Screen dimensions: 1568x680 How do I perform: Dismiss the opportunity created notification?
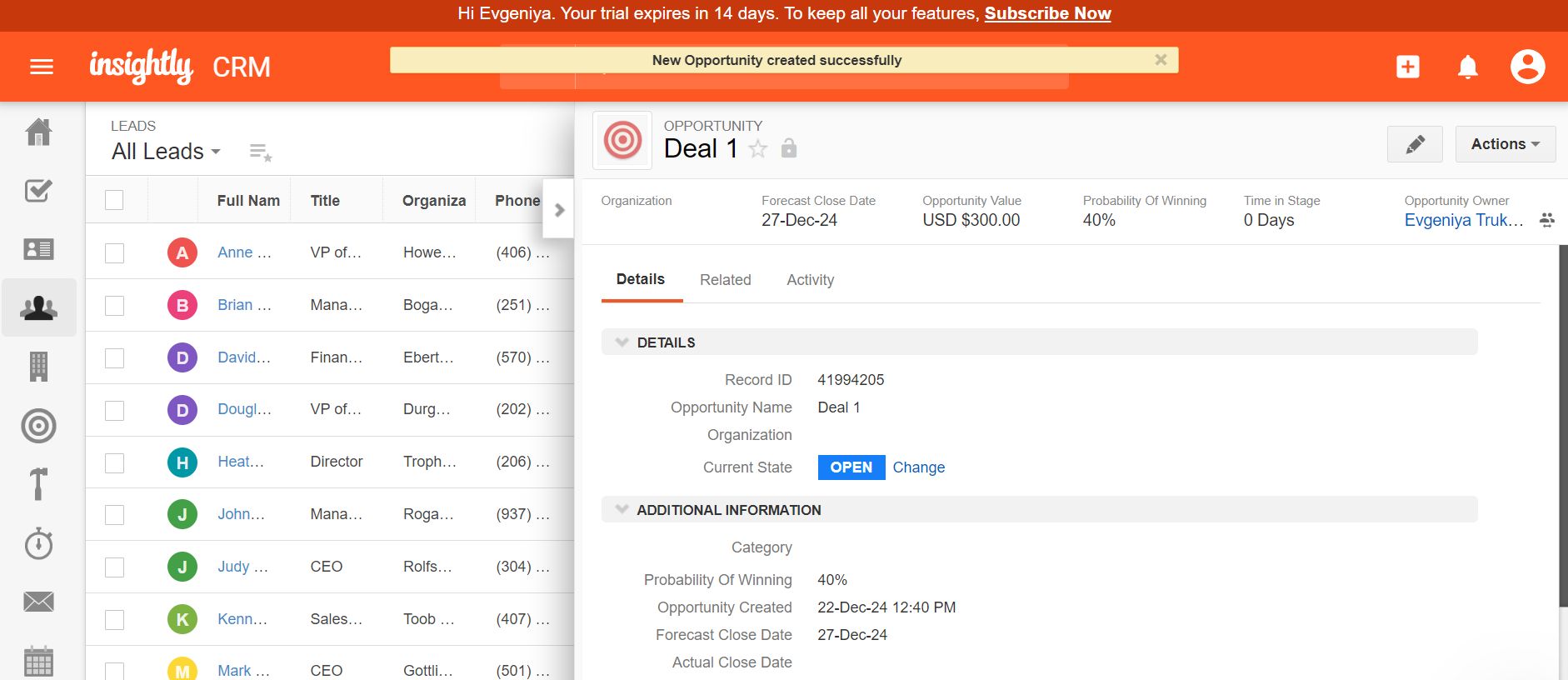tap(1161, 60)
